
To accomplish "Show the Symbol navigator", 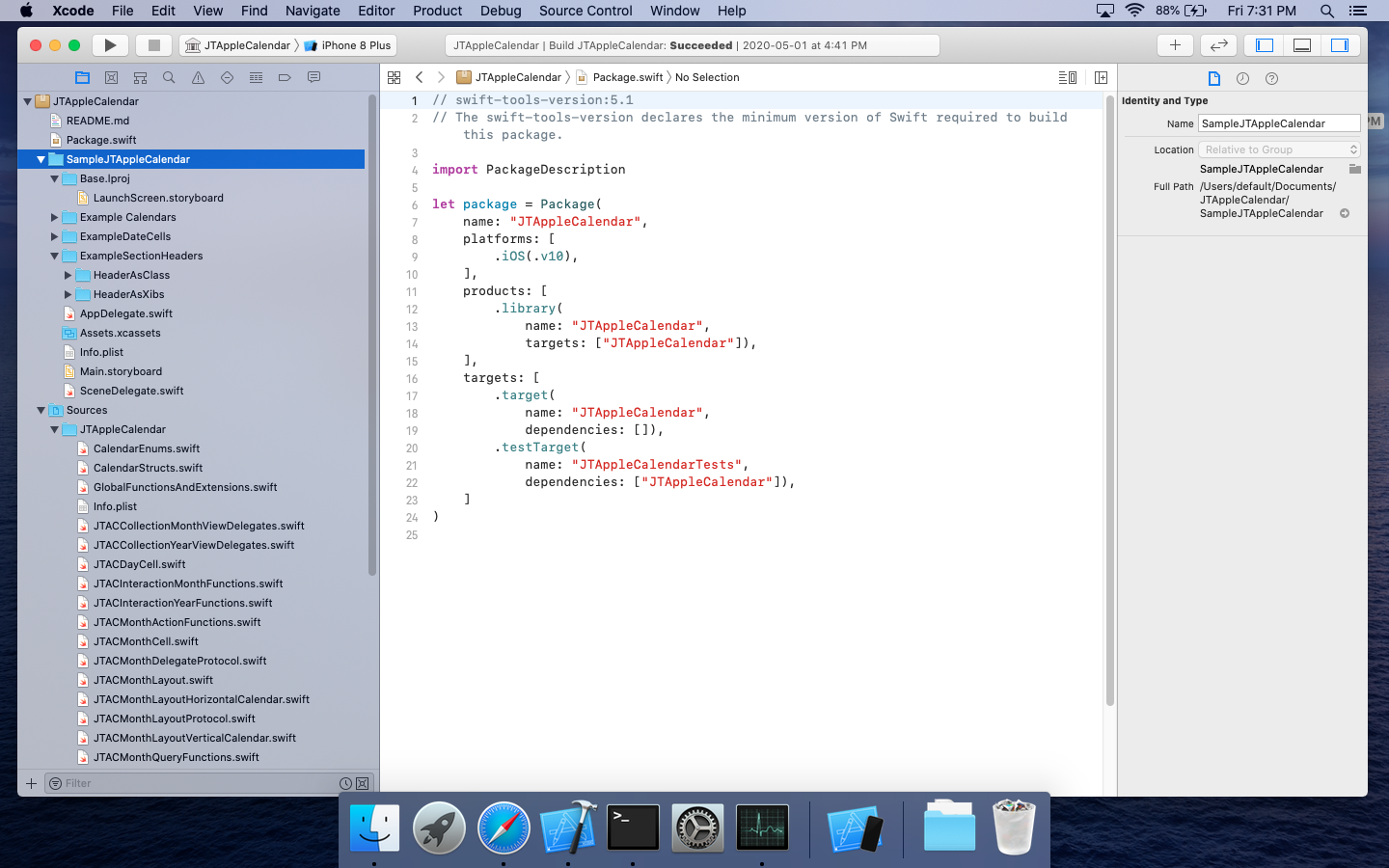I will pyautogui.click(x=140, y=78).
